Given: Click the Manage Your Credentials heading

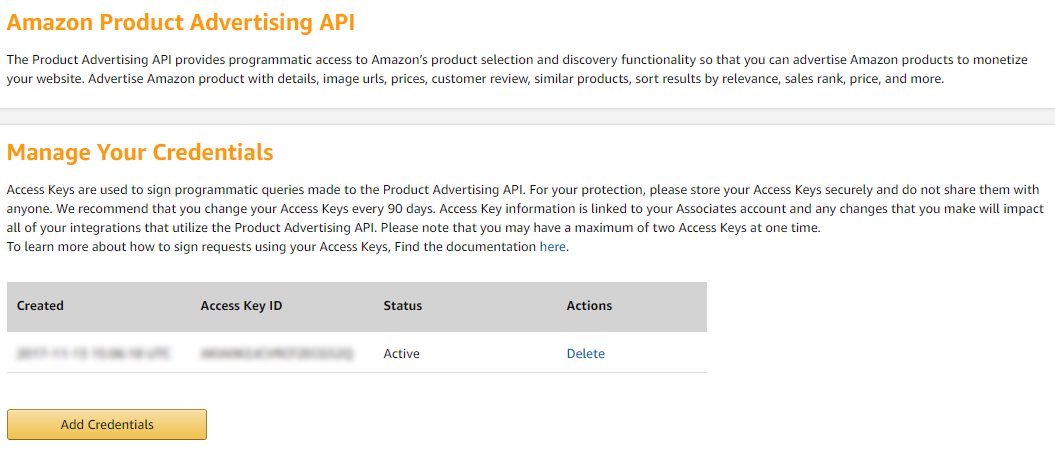Looking at the screenshot, I should pyautogui.click(x=140, y=152).
